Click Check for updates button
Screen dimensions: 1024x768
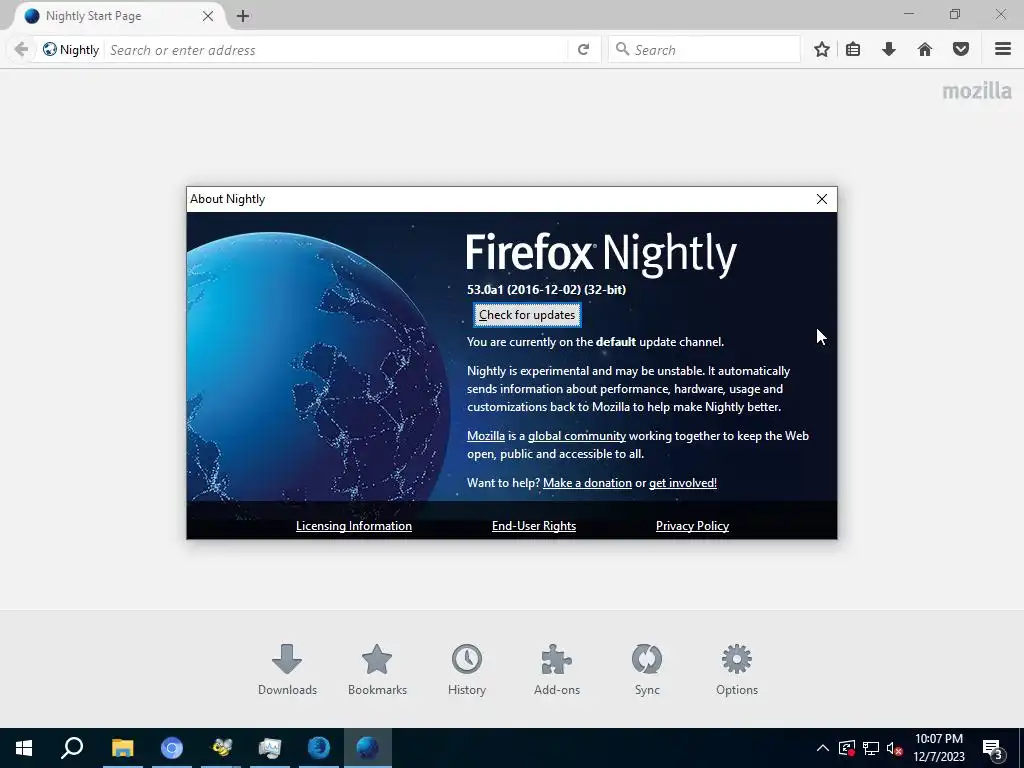pyautogui.click(x=527, y=315)
